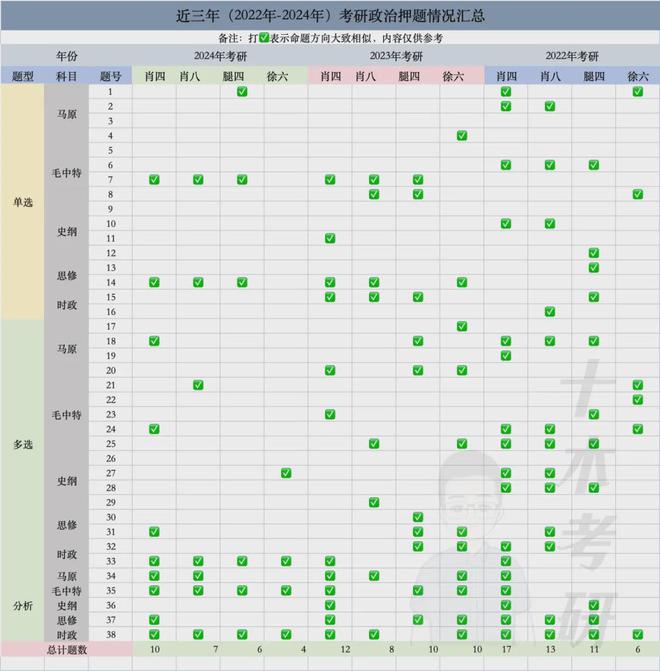Click the row 38 checkmark under 2022 徐六
This screenshot has width=660, height=671.
coord(637,634)
